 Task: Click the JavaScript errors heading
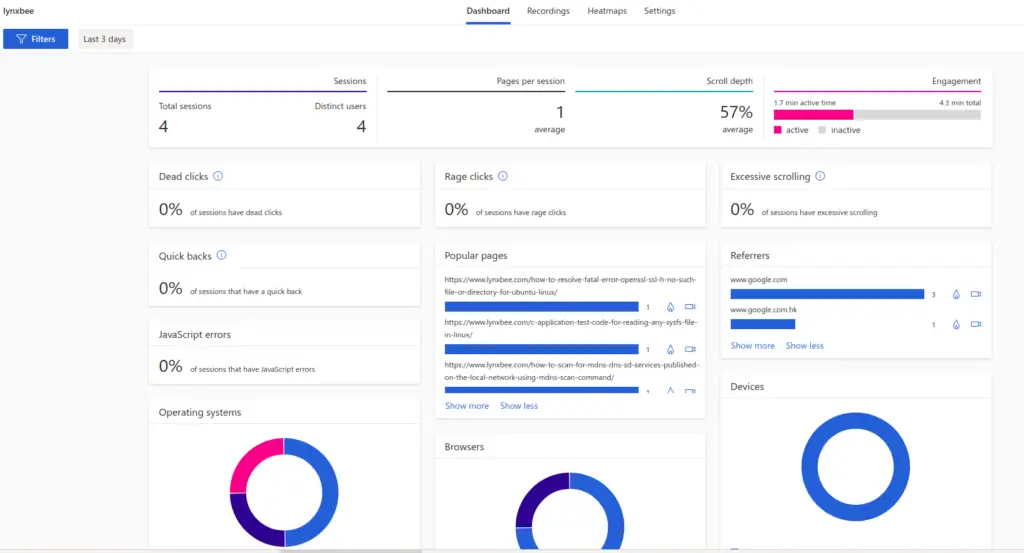[195, 335]
